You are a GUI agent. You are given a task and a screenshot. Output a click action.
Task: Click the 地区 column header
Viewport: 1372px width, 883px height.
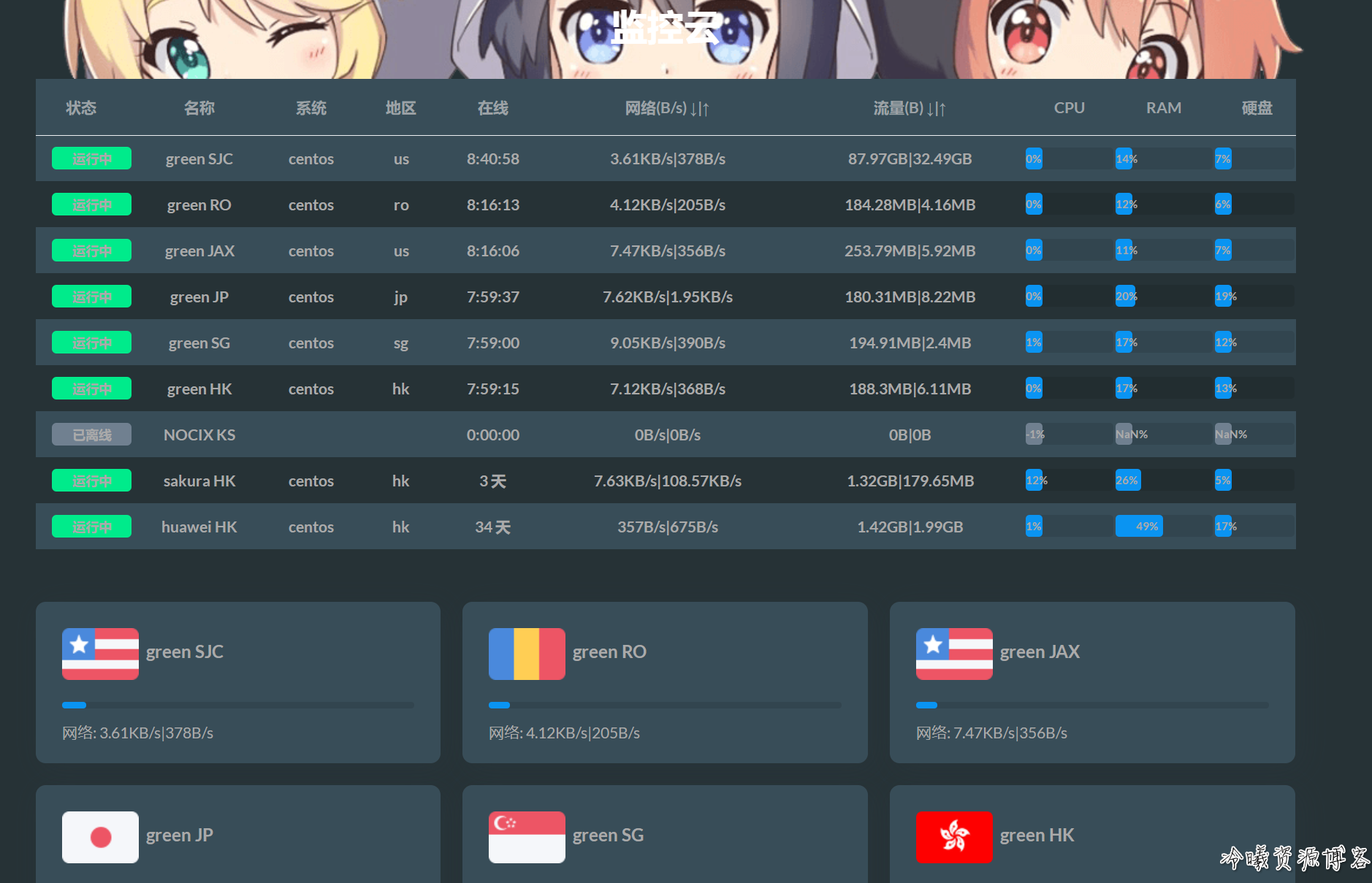pos(401,108)
